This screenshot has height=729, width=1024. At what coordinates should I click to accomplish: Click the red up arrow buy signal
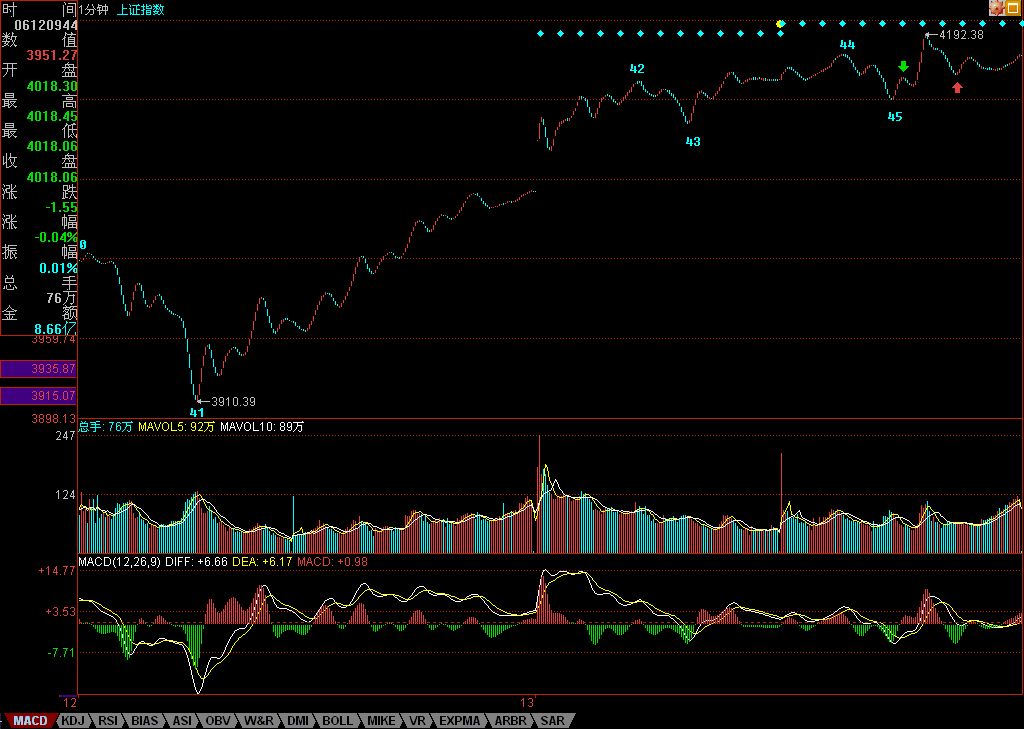point(957,88)
